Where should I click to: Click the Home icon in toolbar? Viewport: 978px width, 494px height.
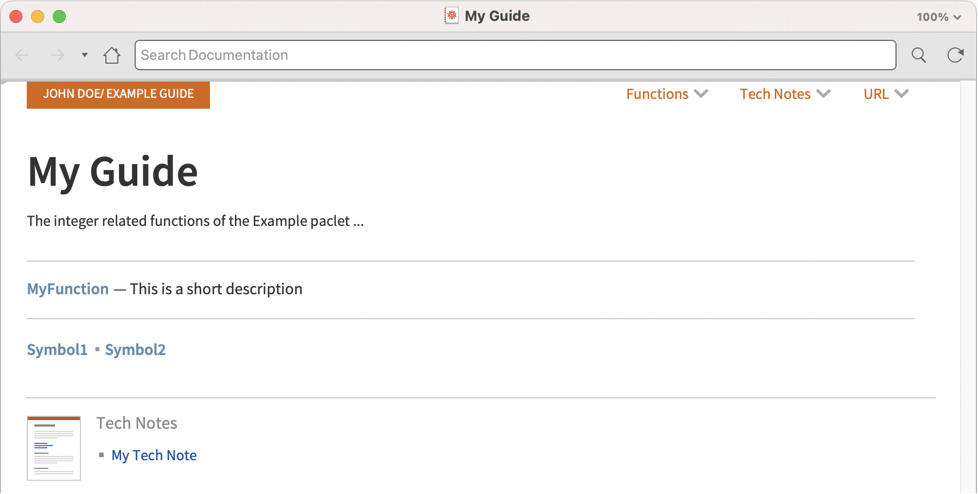(112, 55)
